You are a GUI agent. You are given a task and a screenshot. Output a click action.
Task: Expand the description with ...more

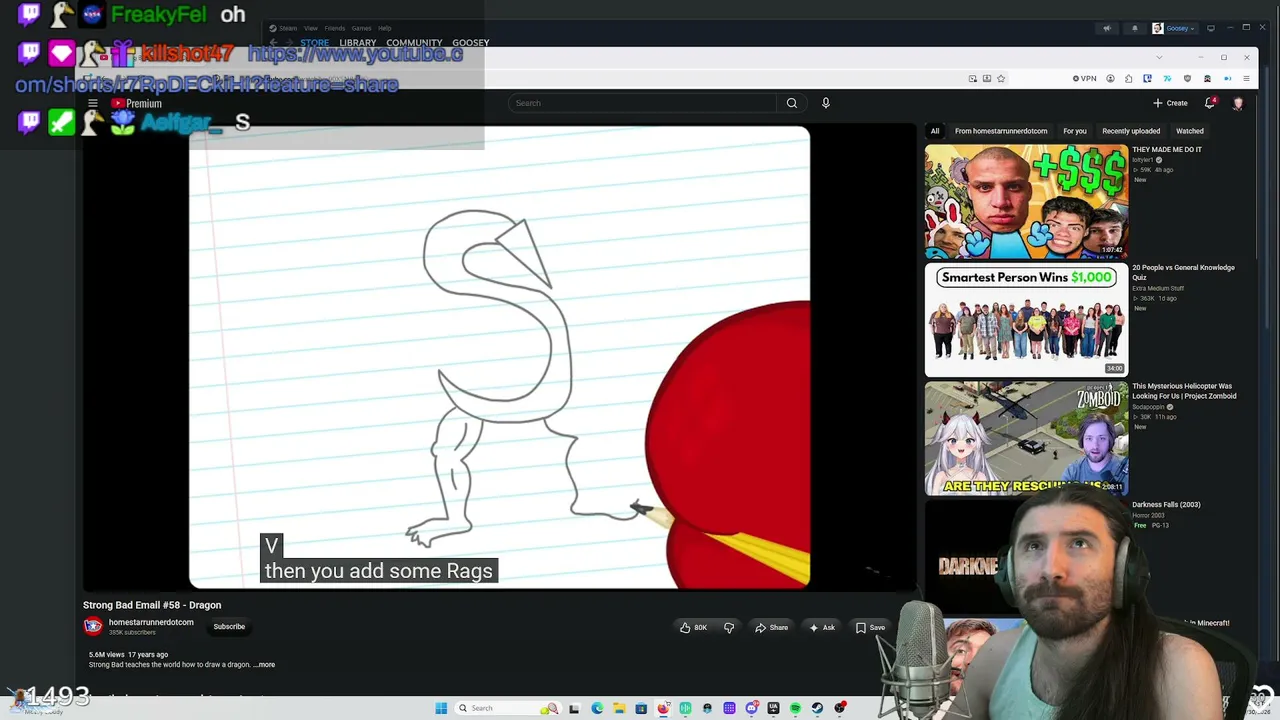point(264,665)
